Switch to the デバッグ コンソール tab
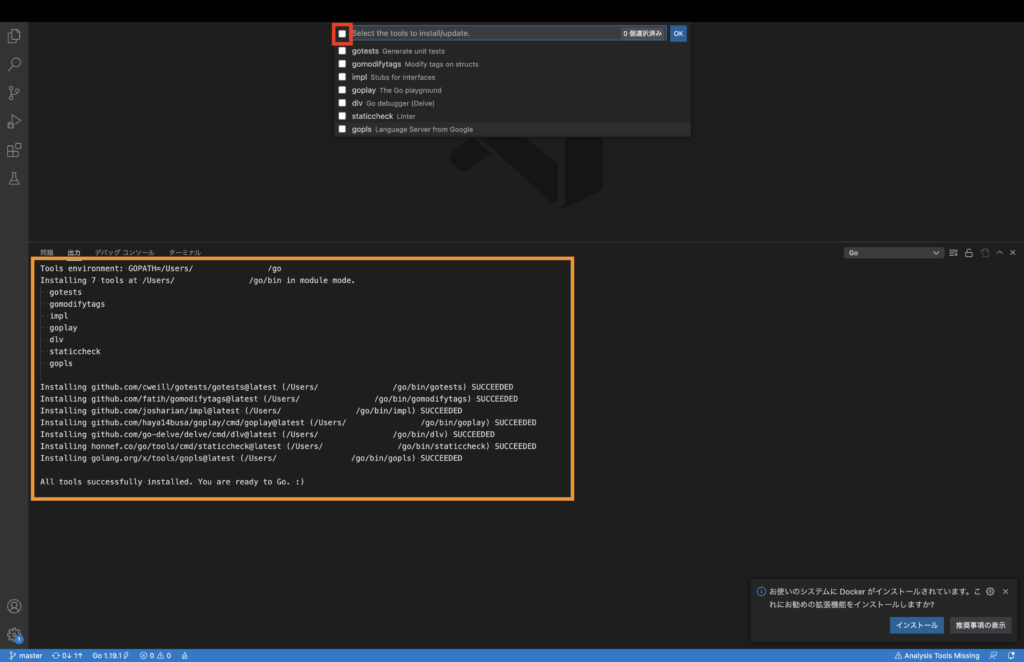The width and height of the screenshot is (1024, 662). coord(124,253)
